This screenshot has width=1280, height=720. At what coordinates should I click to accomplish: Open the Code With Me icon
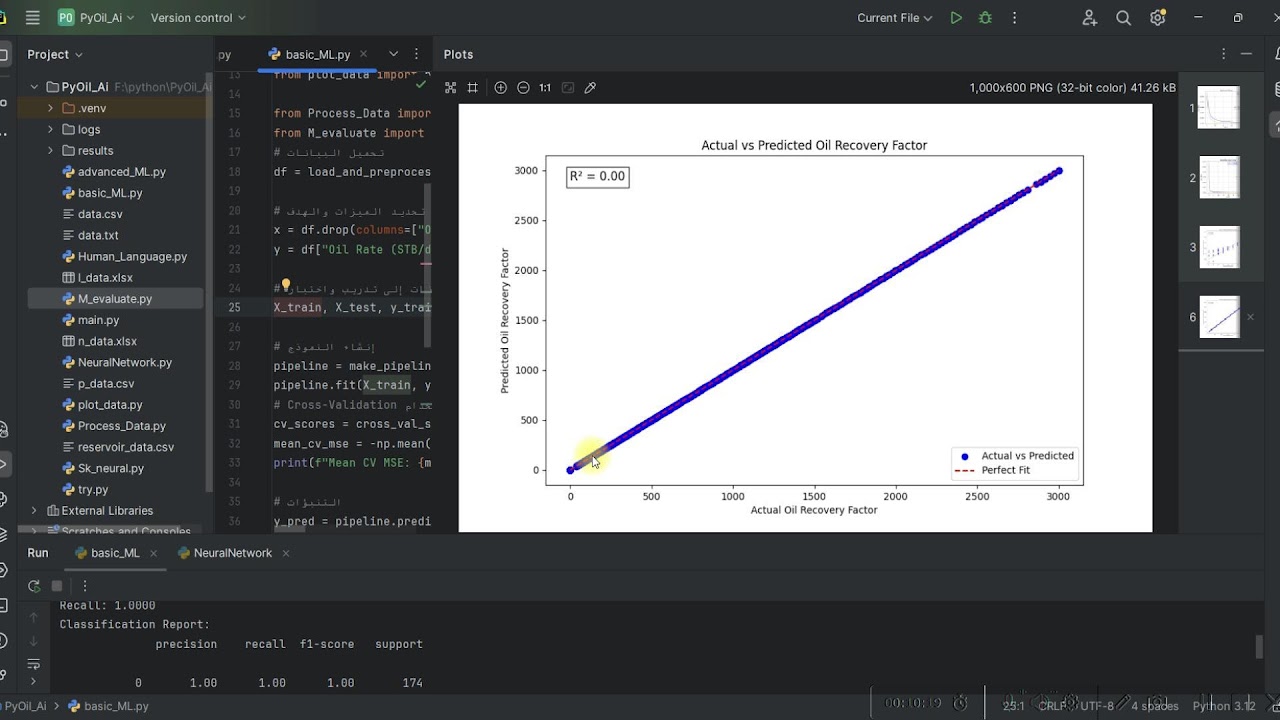click(x=1089, y=18)
